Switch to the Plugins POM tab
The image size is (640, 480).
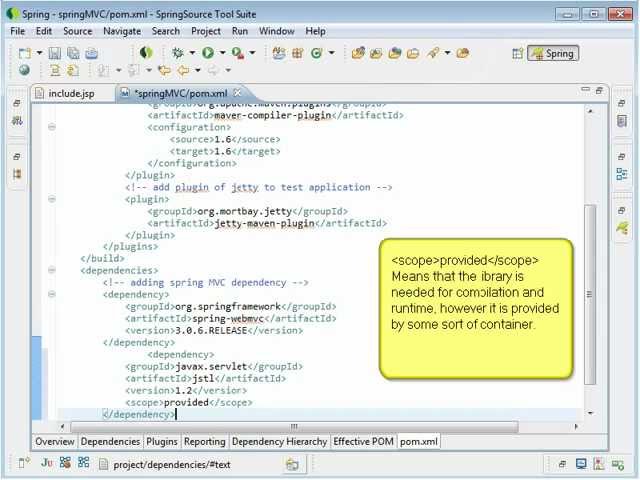click(162, 442)
